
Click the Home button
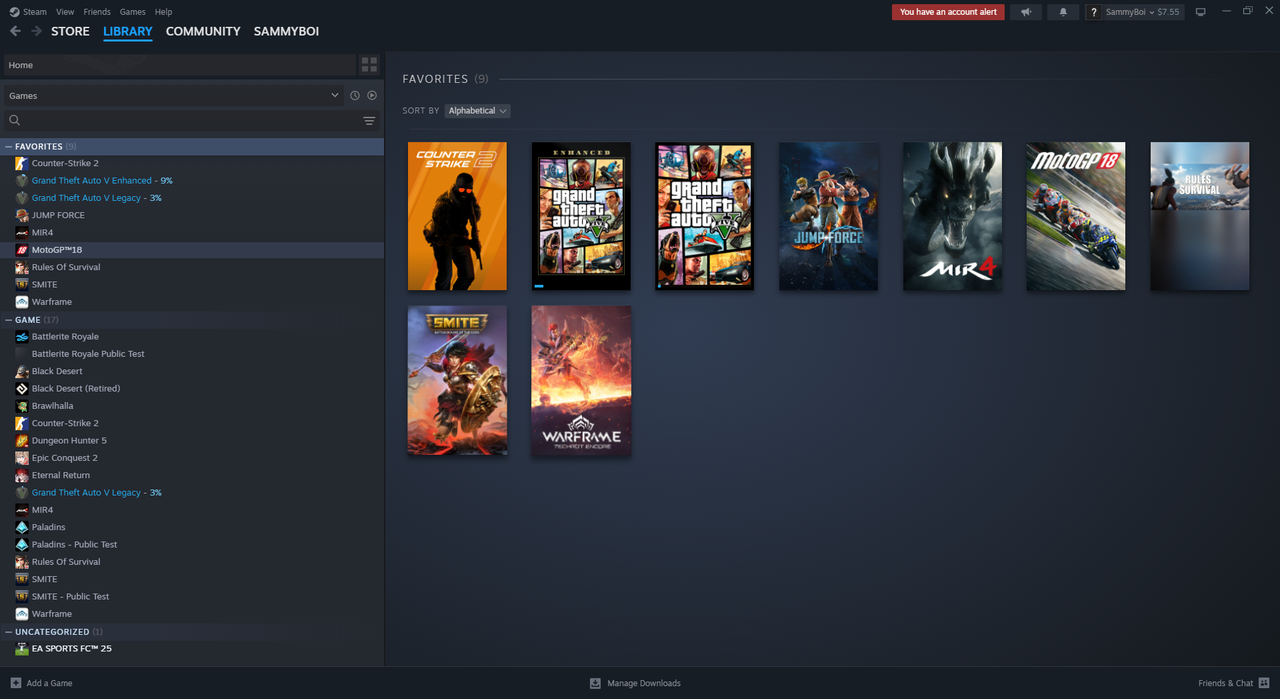[x=179, y=65]
